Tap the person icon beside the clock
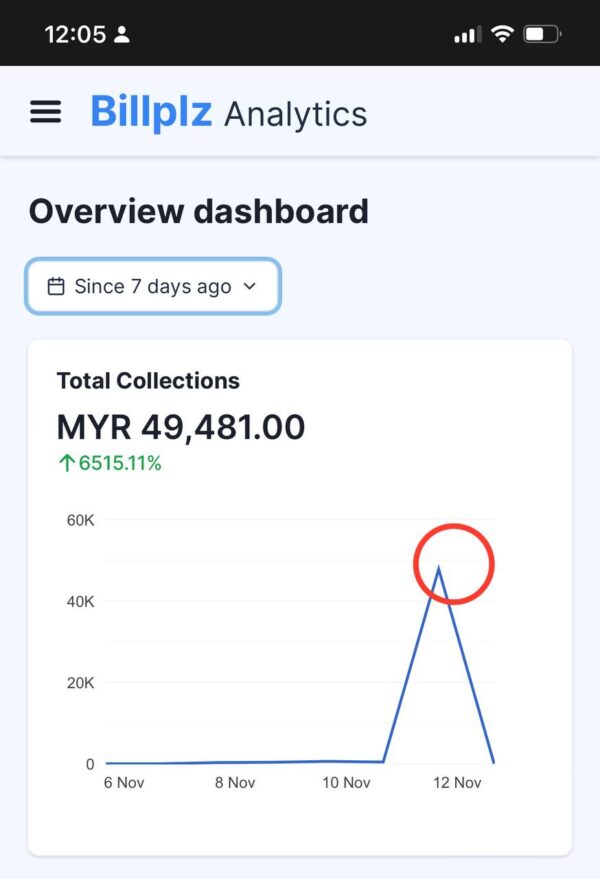 point(122,35)
